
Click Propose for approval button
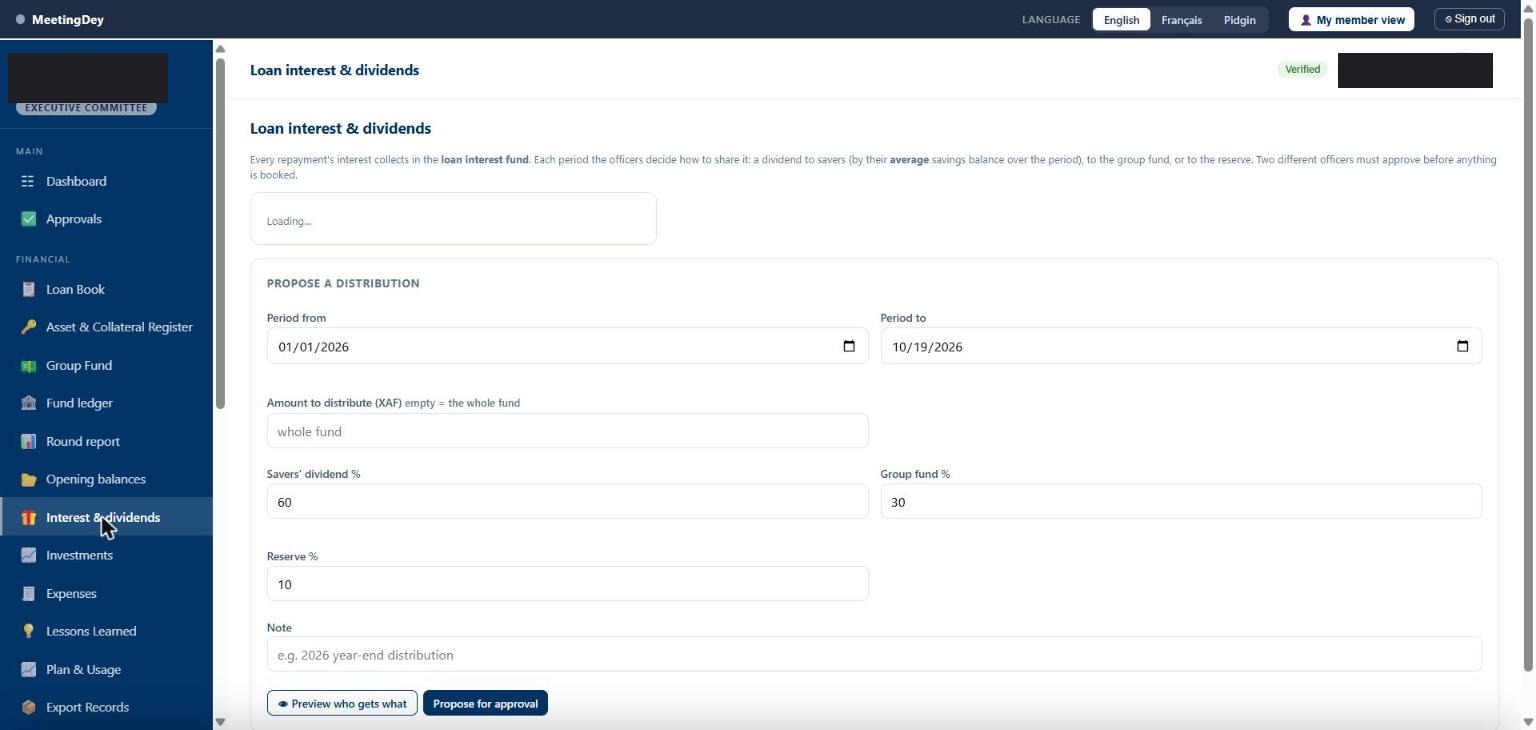(x=485, y=703)
